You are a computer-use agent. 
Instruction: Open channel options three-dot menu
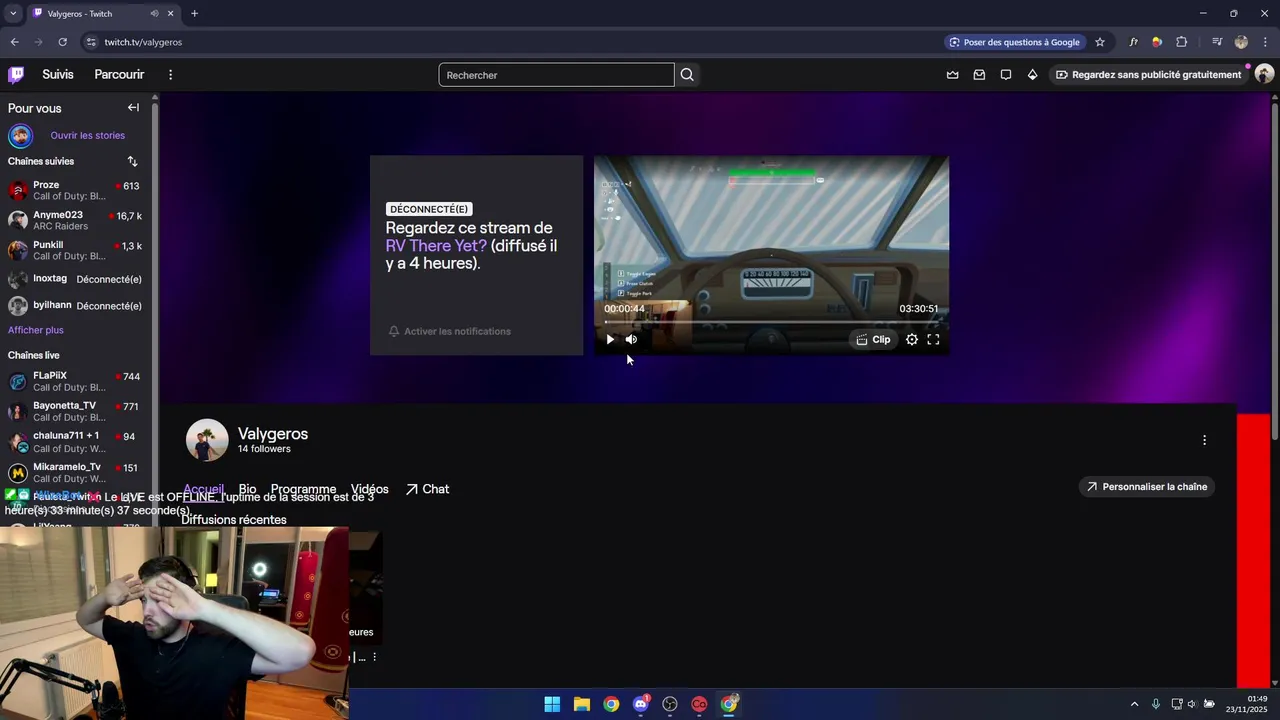[x=1204, y=440]
